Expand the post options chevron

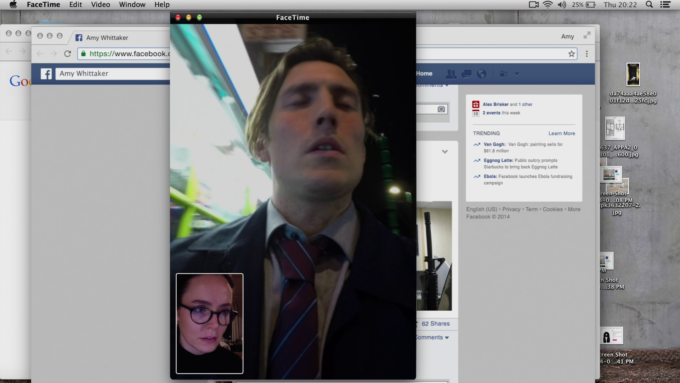point(445,152)
